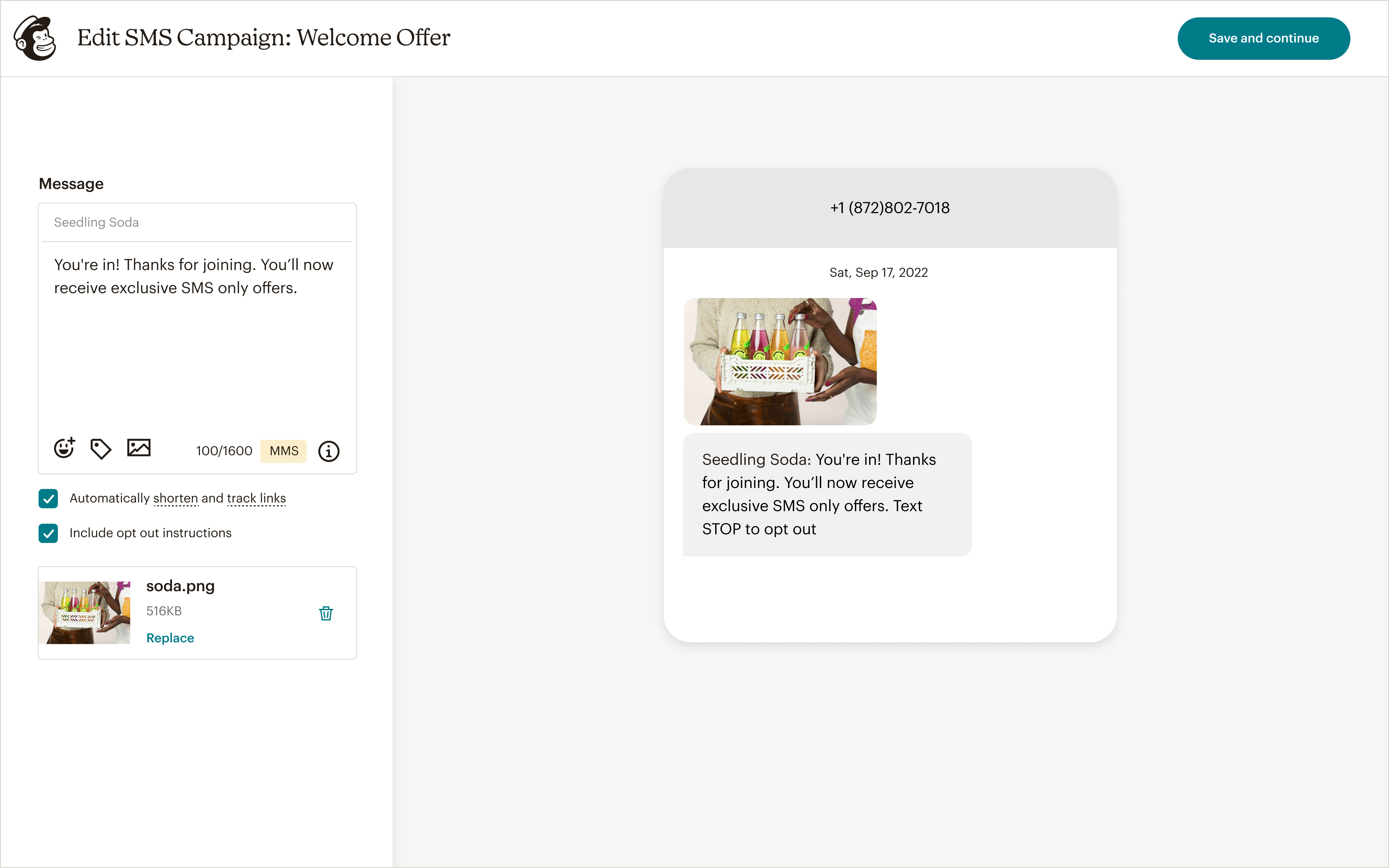This screenshot has width=1389, height=868.
Task: Click the Mailchimp Freddie logo
Action: click(x=36, y=38)
